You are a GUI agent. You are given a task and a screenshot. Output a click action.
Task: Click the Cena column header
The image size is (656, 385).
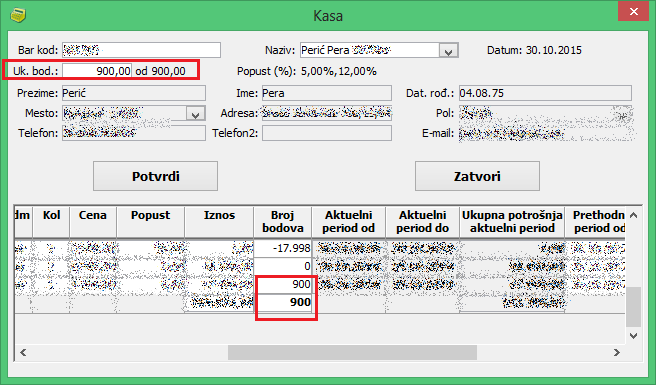click(x=93, y=222)
